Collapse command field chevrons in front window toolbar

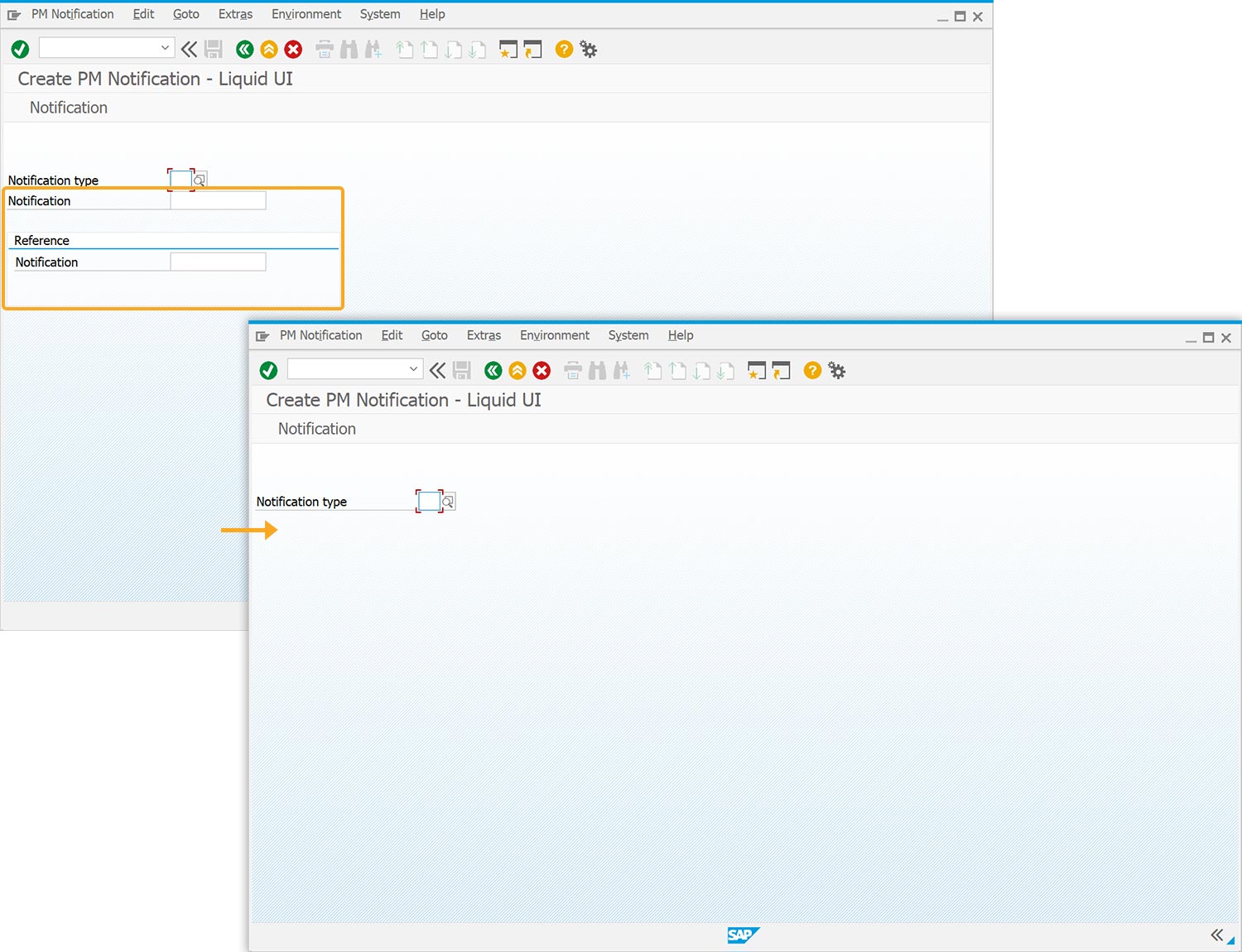pos(437,371)
